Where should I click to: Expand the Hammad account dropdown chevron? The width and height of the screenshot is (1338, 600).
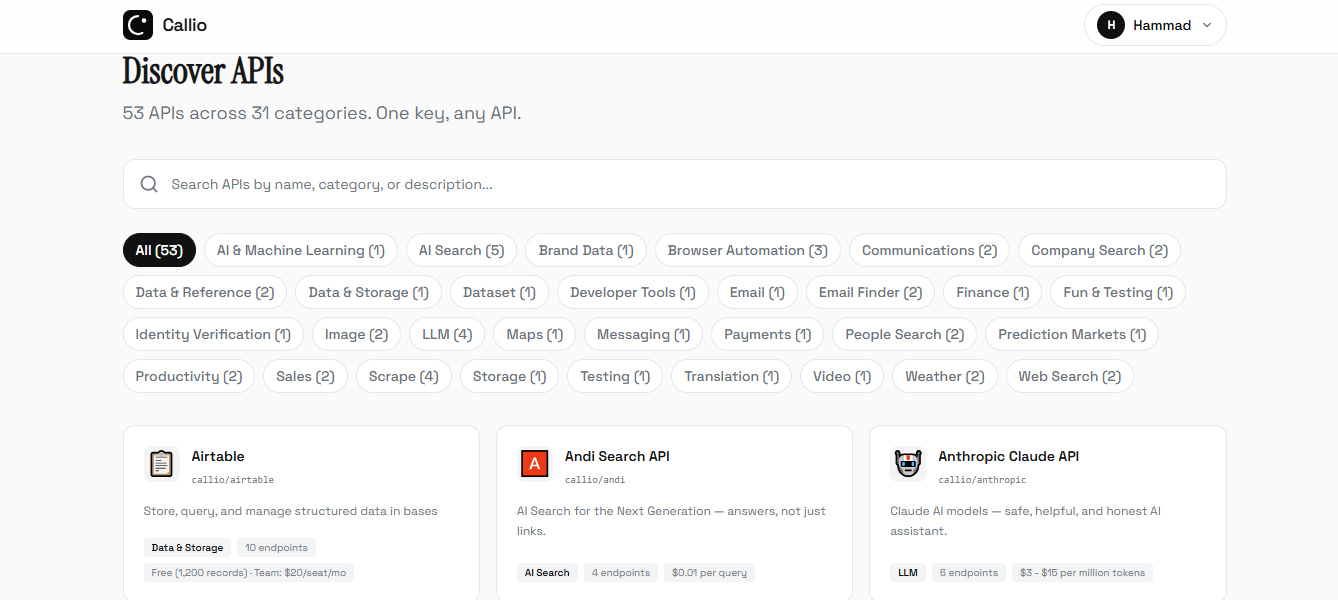pos(1207,25)
